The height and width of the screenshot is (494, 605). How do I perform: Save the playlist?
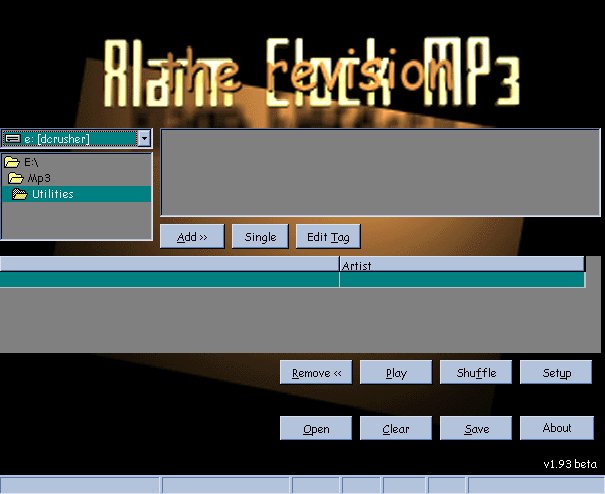click(476, 428)
